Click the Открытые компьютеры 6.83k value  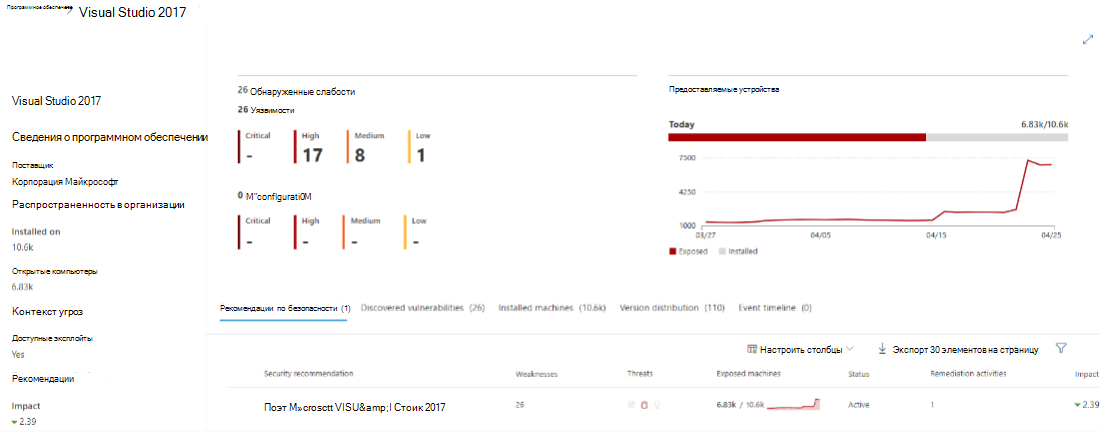pyautogui.click(x=22, y=286)
